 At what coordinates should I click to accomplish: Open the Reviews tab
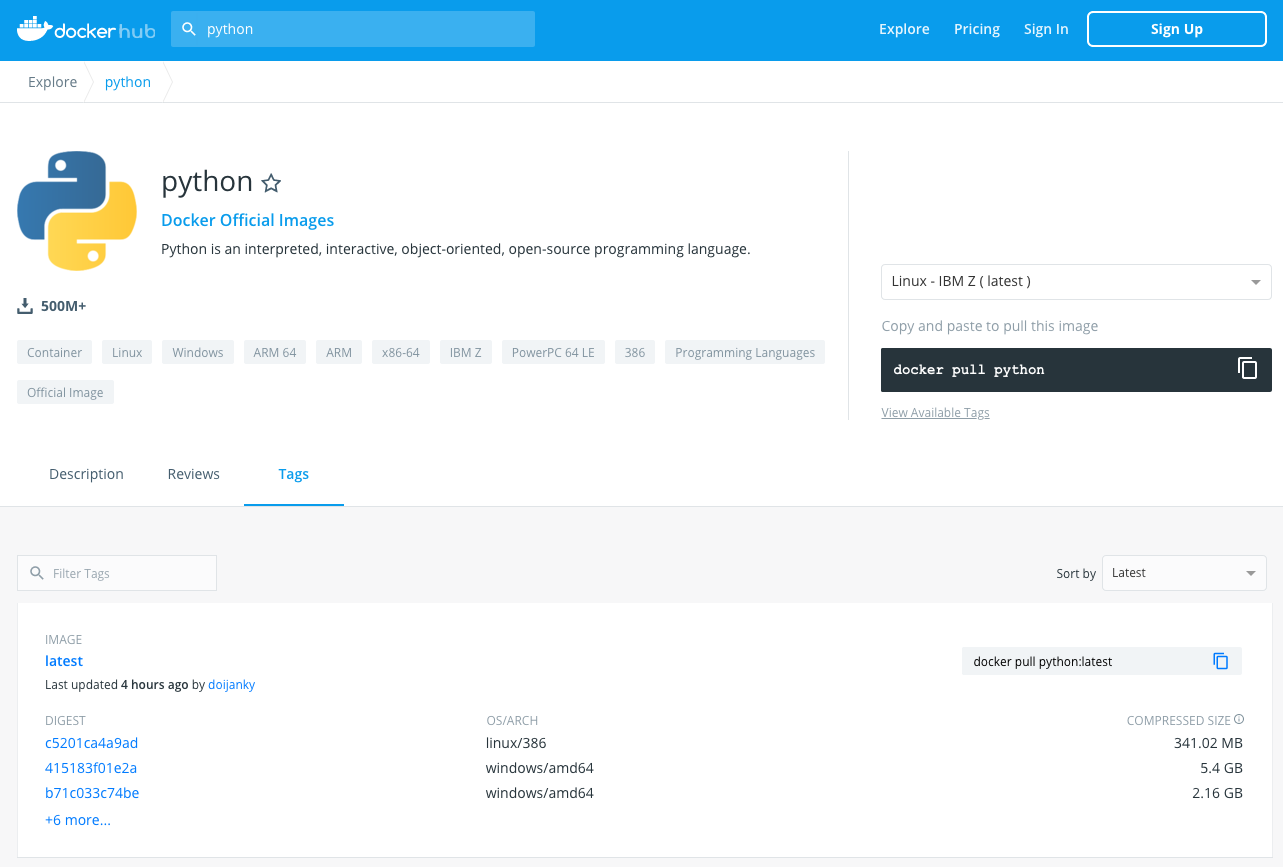tap(193, 473)
